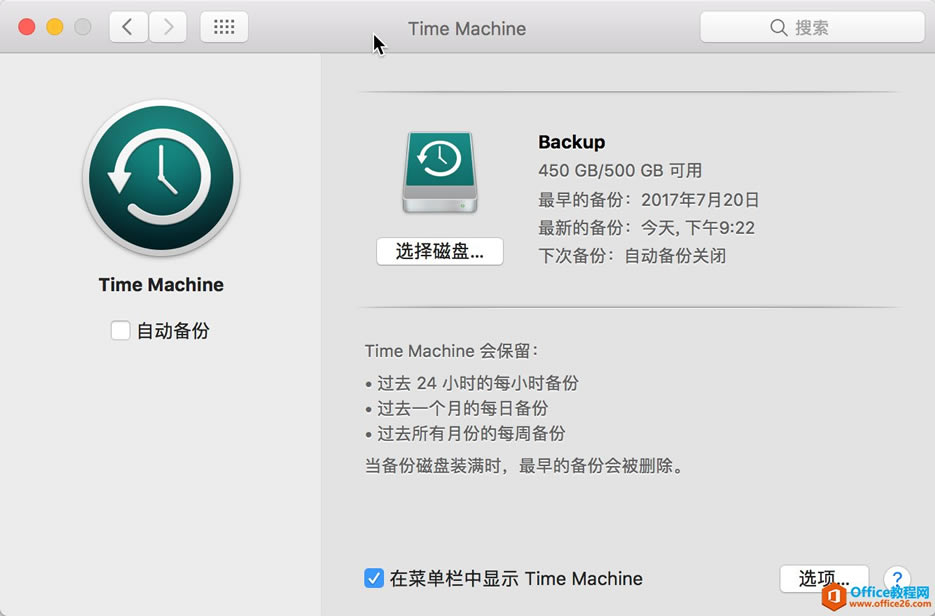Click the Time Machine 会保留 heading

tap(452, 351)
